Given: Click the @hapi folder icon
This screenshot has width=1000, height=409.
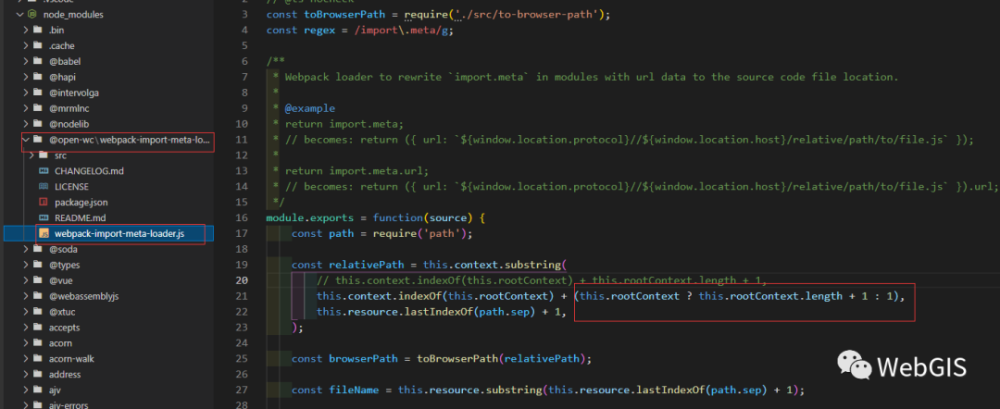Looking at the screenshot, I should 38,77.
